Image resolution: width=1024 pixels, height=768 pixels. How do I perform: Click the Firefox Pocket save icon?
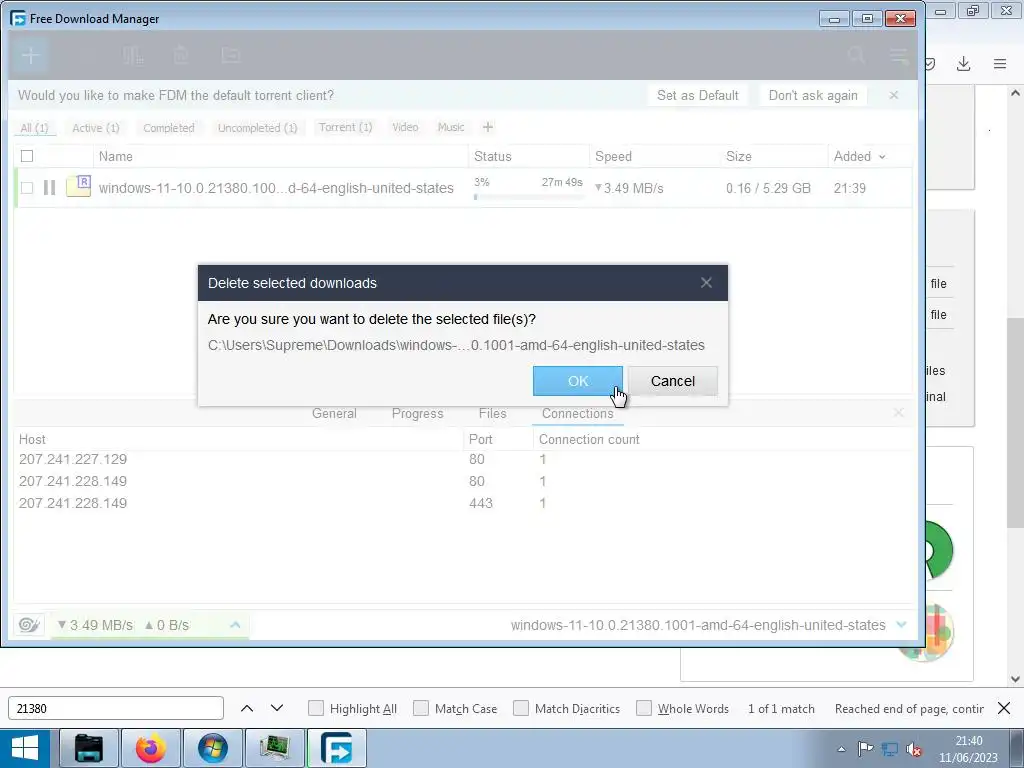point(931,64)
